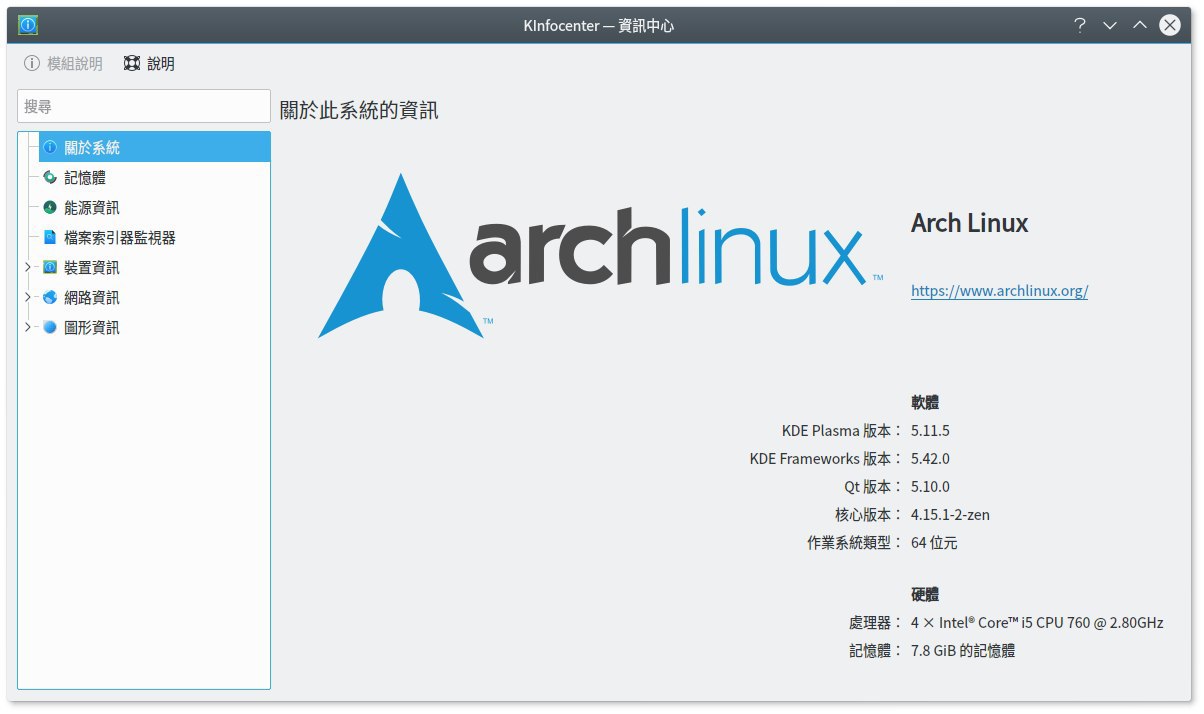Click the 圖形資訊 graphics sphere icon

[50, 327]
